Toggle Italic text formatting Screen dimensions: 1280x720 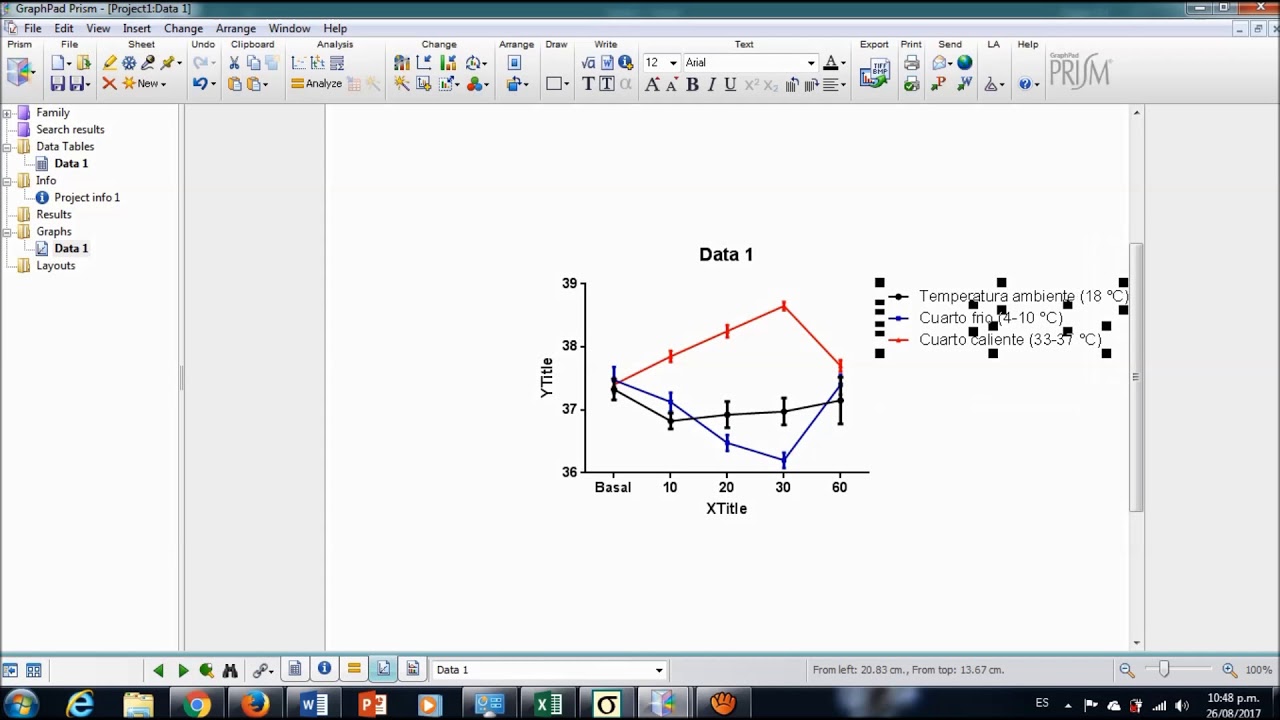[711, 85]
